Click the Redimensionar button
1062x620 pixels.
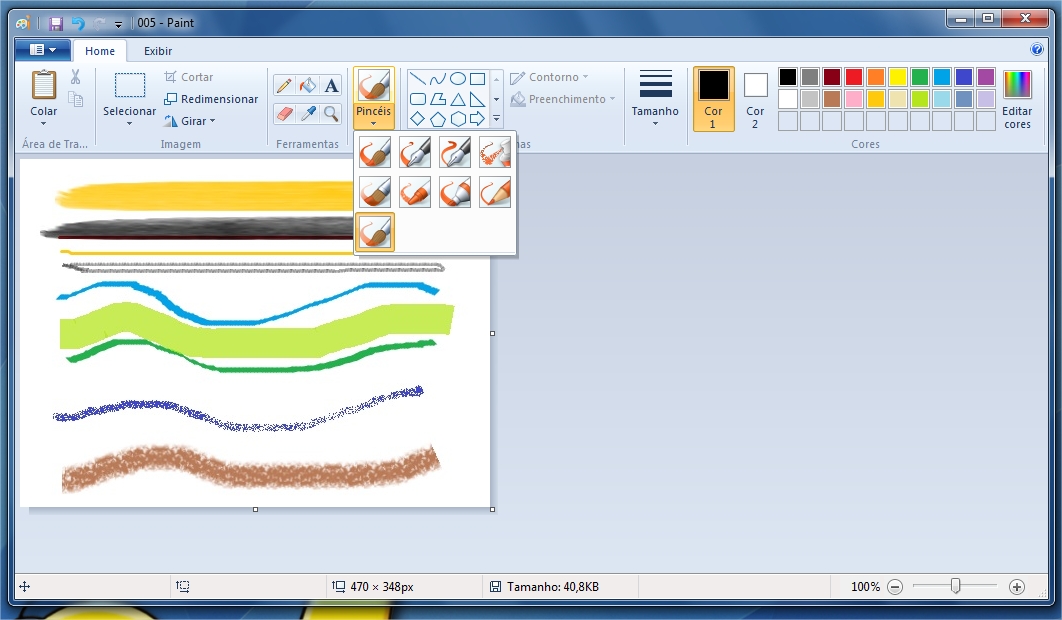[211, 99]
